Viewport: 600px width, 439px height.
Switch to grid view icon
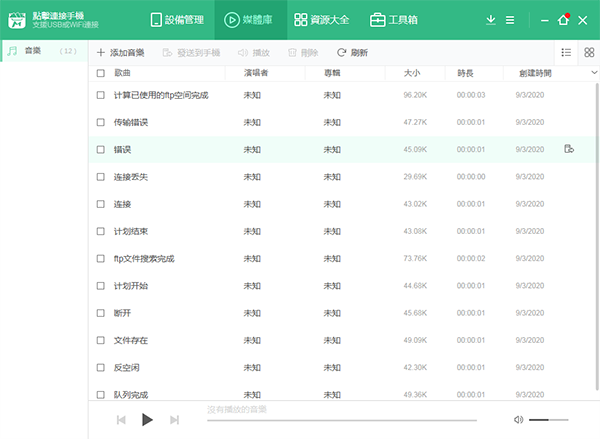tap(589, 52)
